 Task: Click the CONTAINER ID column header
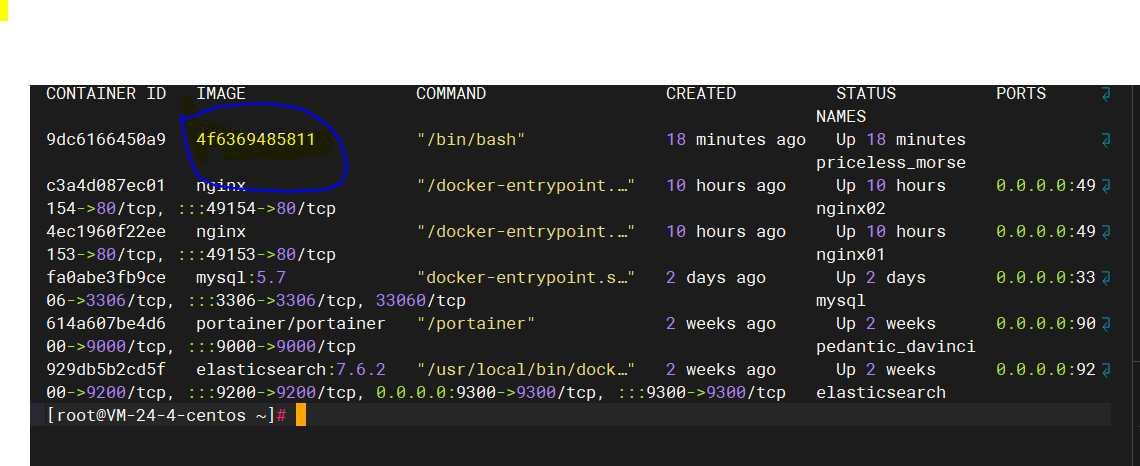pos(106,94)
